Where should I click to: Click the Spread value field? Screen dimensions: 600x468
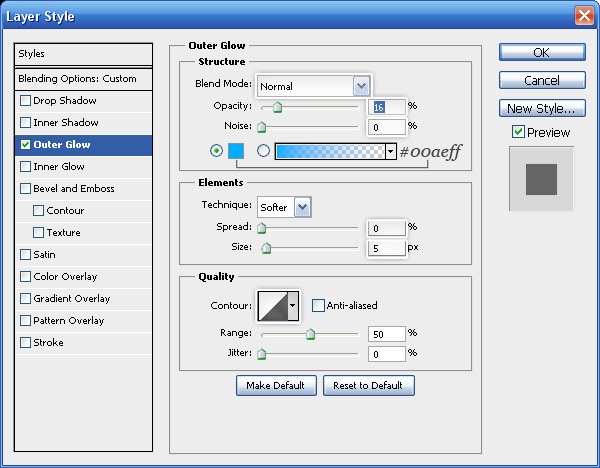click(x=386, y=228)
